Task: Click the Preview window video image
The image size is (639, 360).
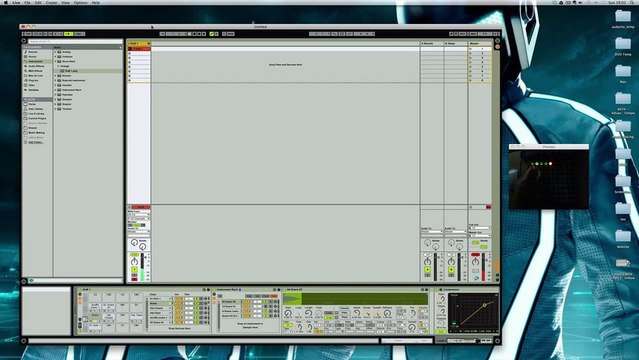Action: 549,179
